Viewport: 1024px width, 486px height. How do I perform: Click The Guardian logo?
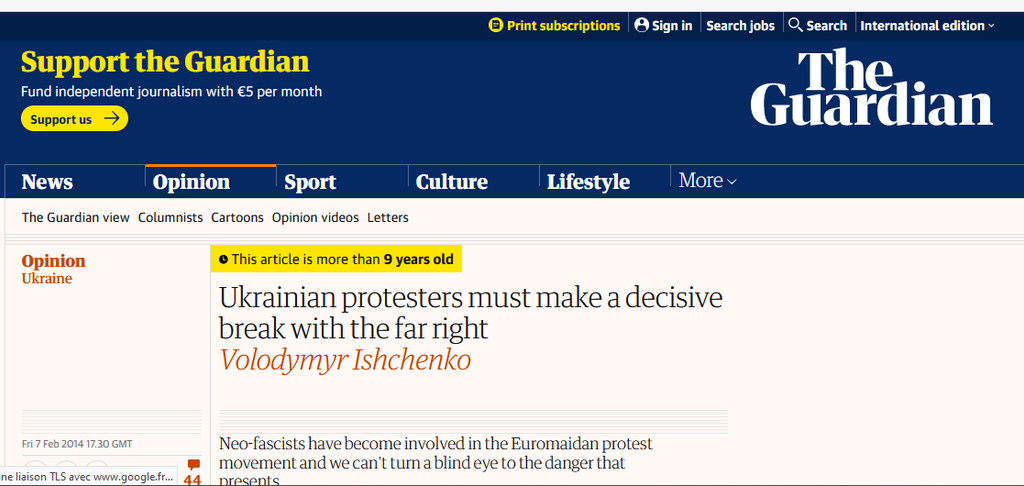point(871,89)
